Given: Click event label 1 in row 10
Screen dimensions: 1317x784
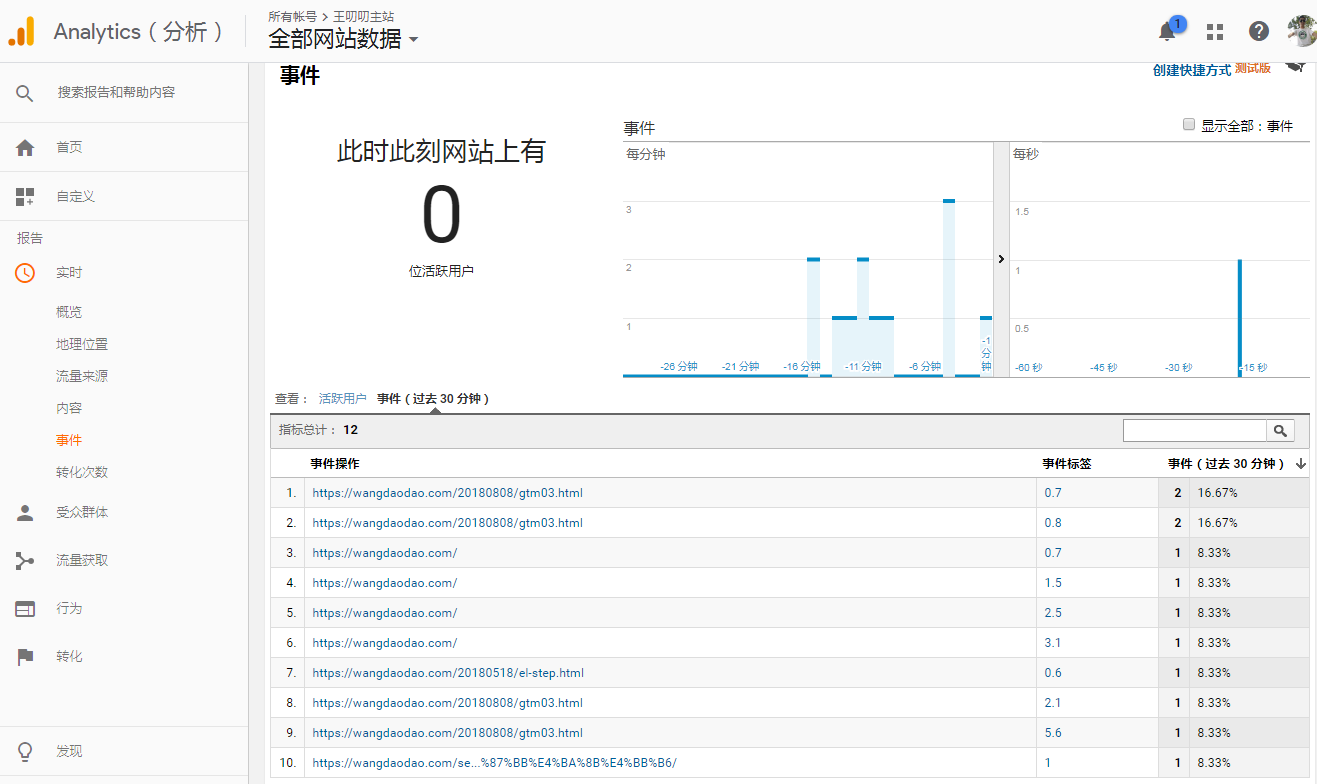Looking at the screenshot, I should (x=1048, y=763).
